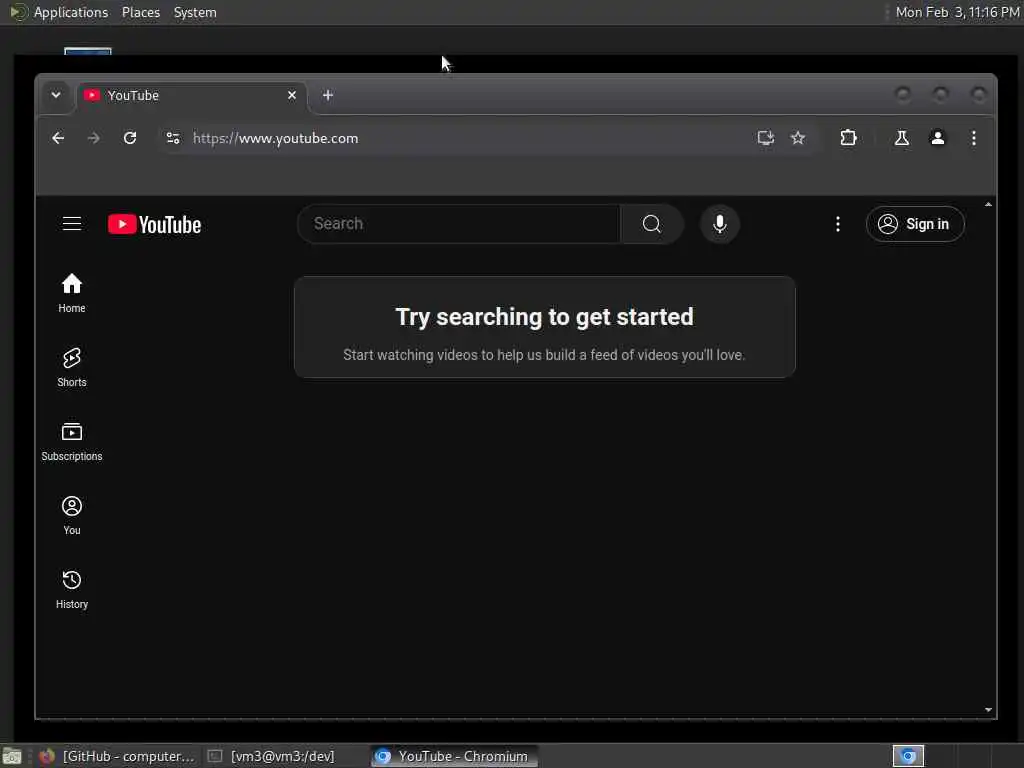
Task: Reload the YouTube page
Action: [x=130, y=138]
